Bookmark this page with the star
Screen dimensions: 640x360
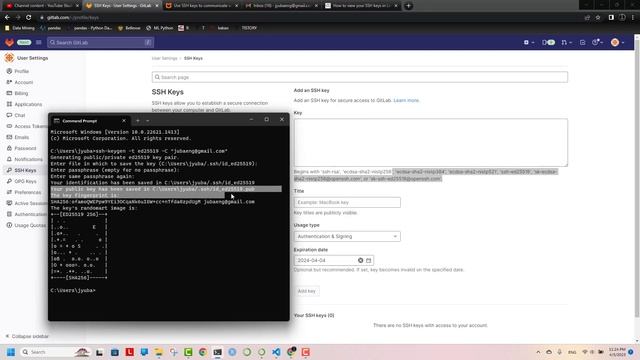(598, 18)
